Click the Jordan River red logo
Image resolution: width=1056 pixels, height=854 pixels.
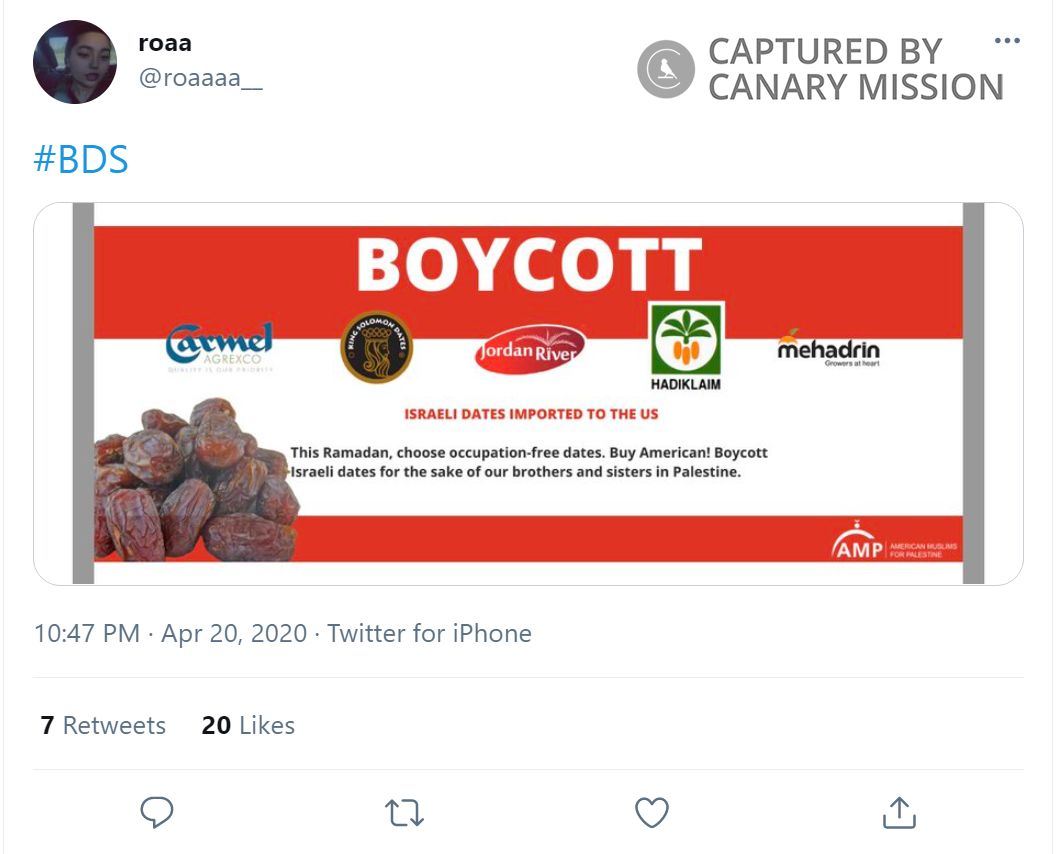tap(532, 350)
